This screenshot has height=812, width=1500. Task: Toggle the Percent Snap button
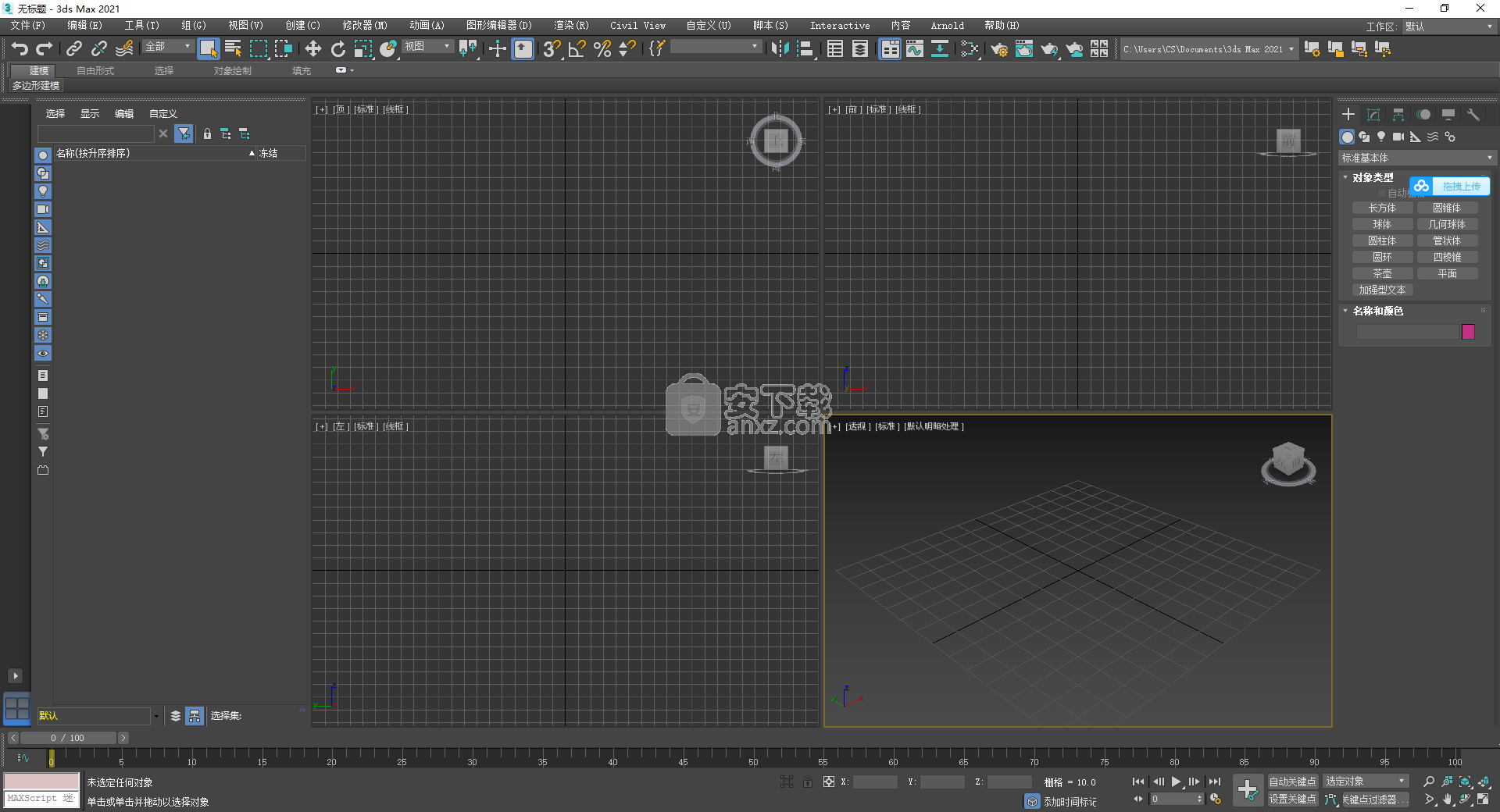602,49
